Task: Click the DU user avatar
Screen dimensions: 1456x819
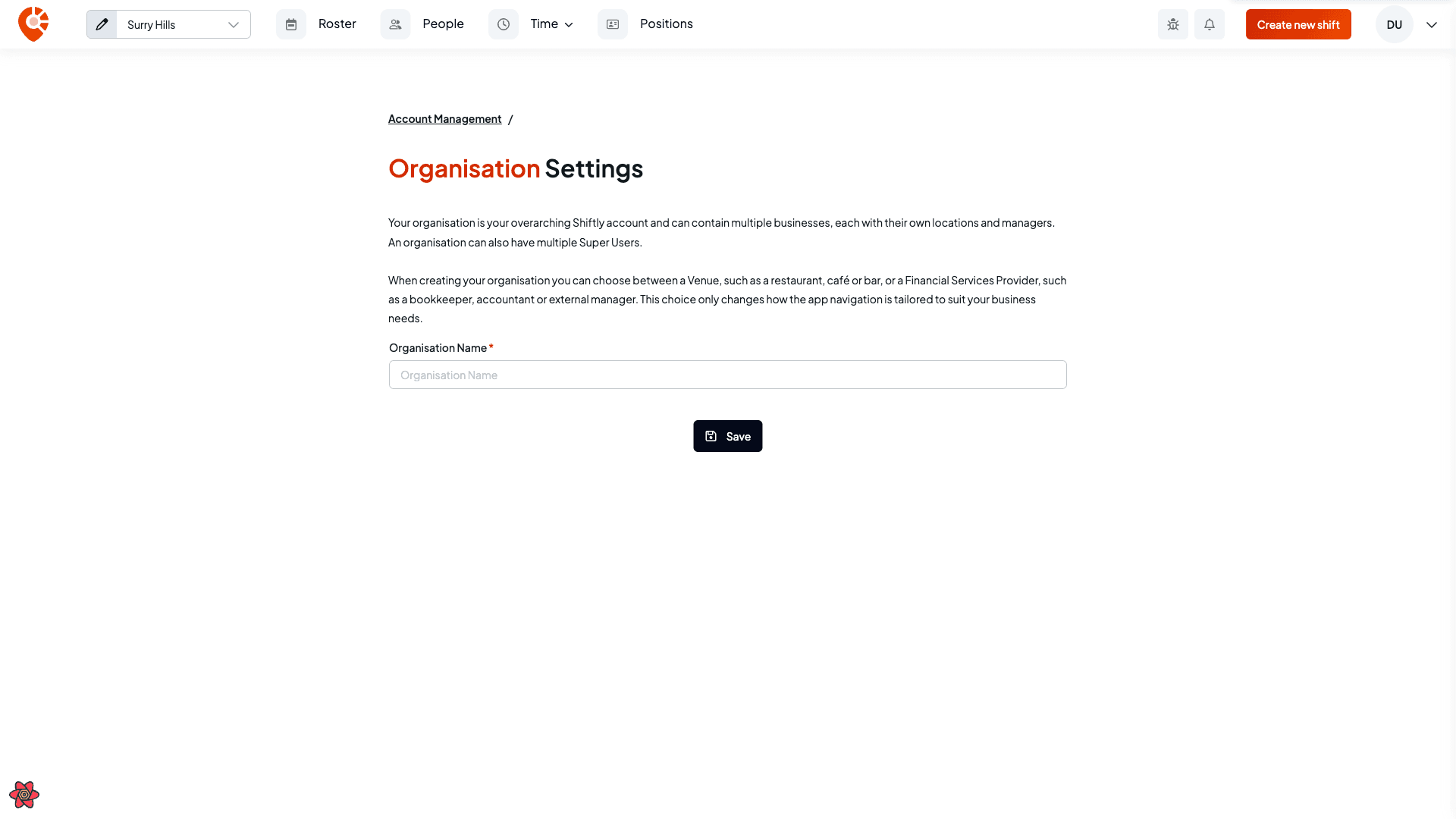Action: (1395, 24)
